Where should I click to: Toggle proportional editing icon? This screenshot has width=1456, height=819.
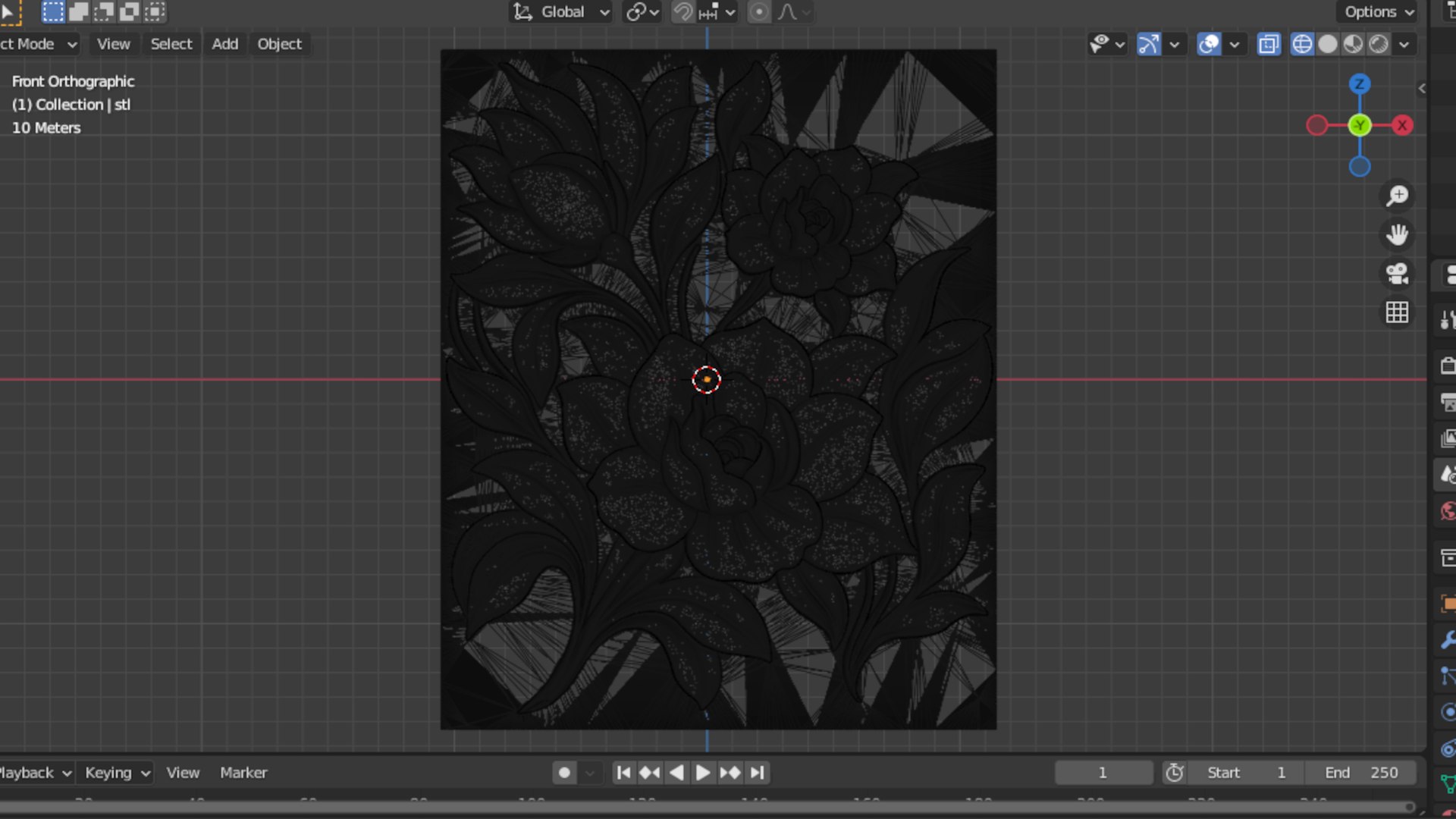tap(758, 12)
